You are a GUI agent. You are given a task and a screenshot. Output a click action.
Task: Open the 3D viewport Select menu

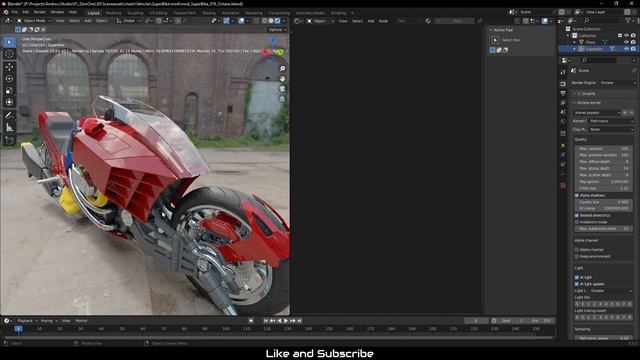74,21
